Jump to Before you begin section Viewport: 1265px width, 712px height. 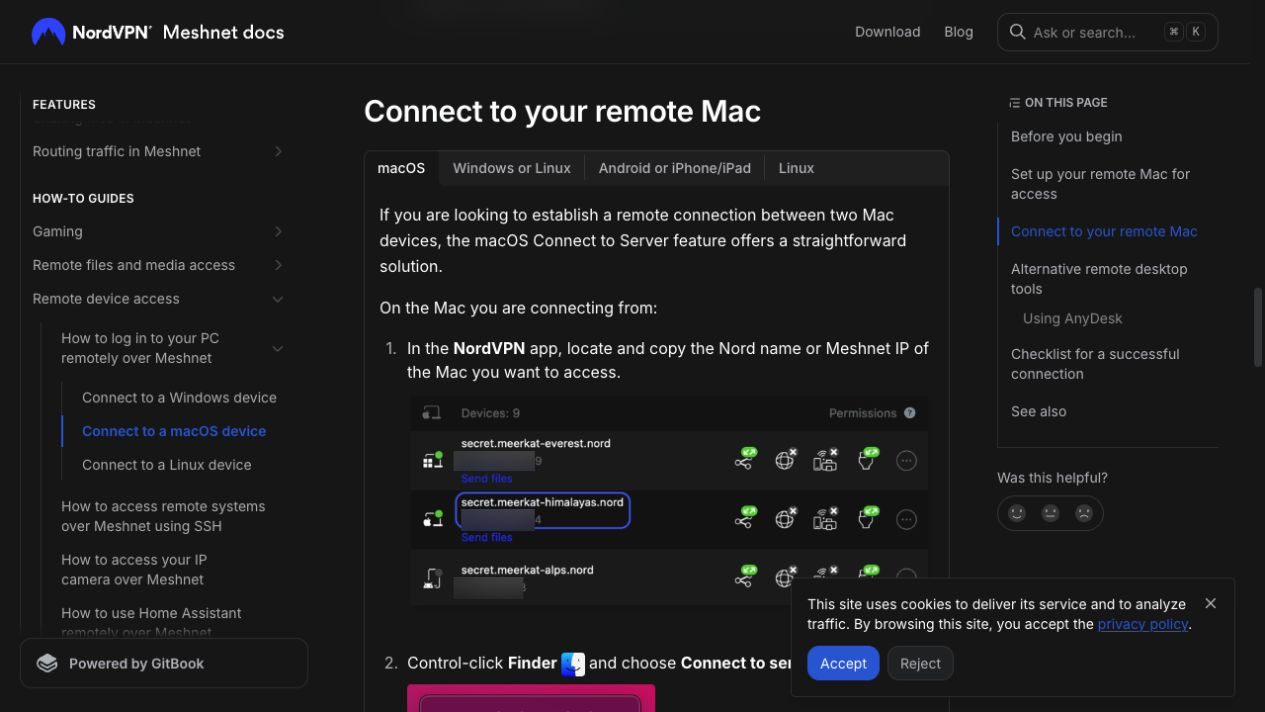click(1066, 136)
